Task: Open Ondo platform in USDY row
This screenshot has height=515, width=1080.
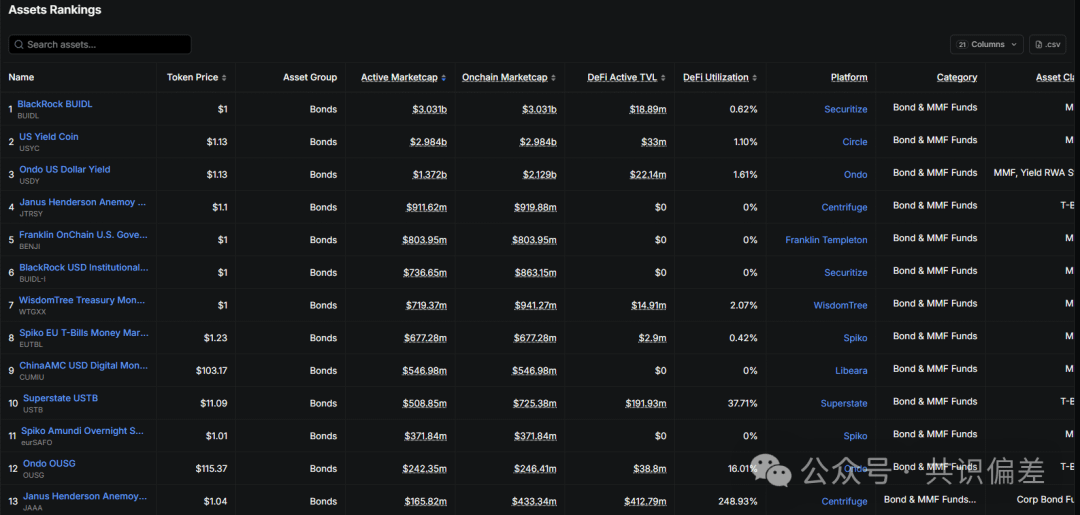Action: click(x=855, y=175)
